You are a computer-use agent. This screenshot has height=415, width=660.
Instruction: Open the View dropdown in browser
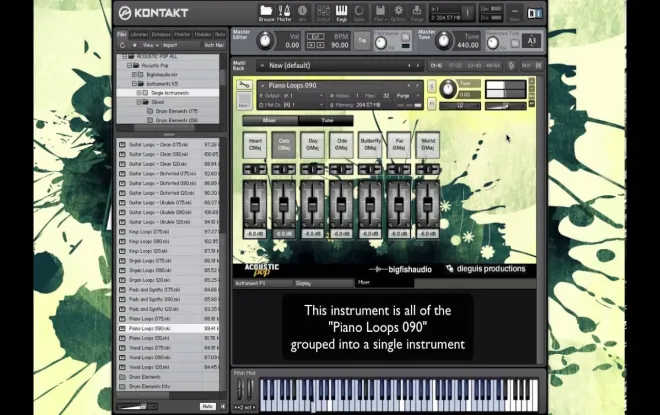tap(150, 45)
